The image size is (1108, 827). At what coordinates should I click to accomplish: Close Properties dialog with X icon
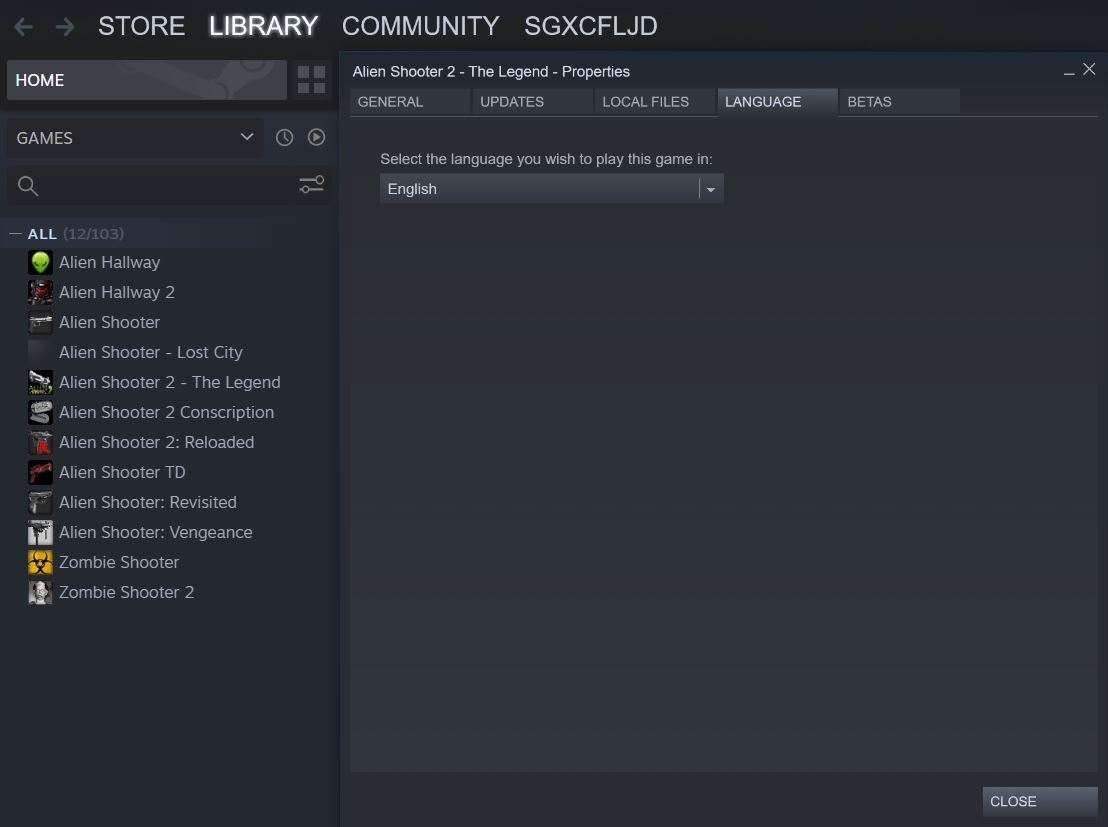(1089, 69)
